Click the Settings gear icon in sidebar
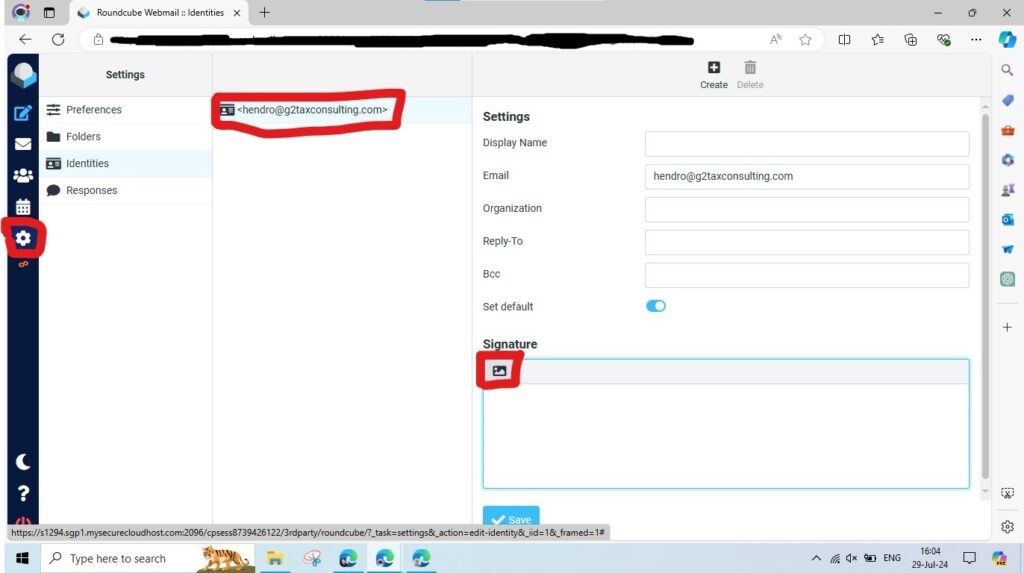 (x=23, y=239)
